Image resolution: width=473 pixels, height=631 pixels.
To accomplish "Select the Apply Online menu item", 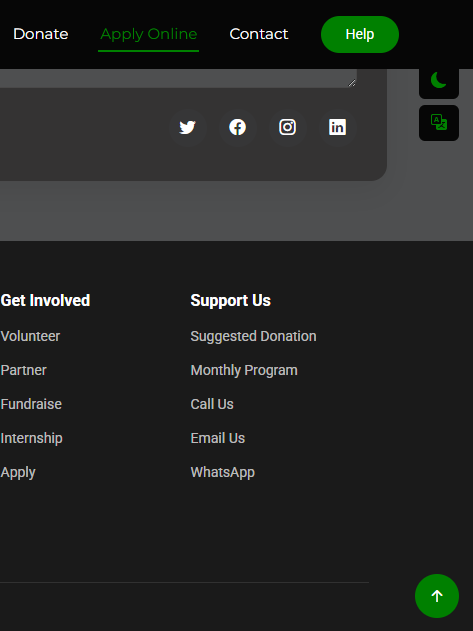I will coord(149,35).
